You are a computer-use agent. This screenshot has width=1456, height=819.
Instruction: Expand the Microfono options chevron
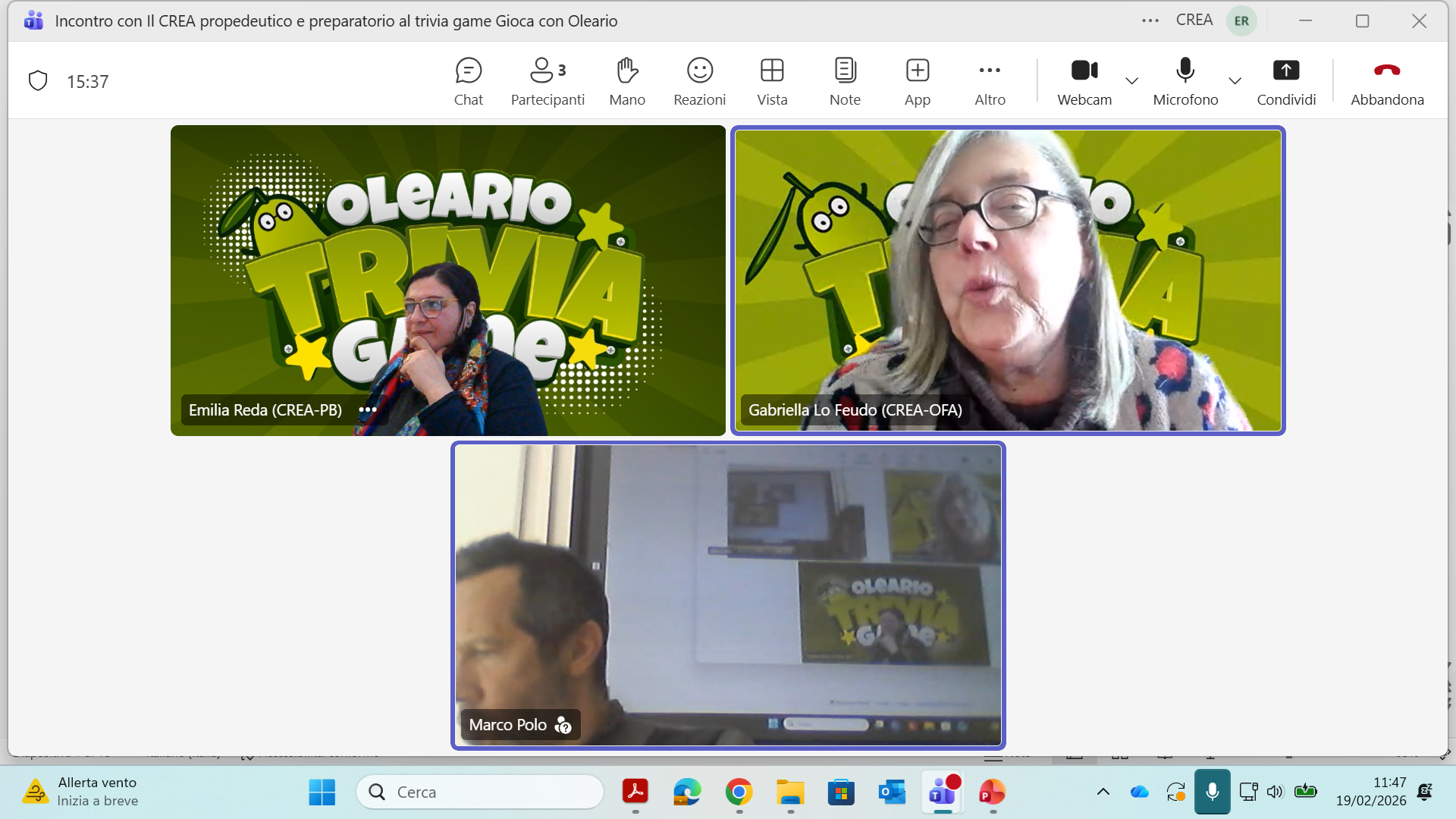(1235, 80)
